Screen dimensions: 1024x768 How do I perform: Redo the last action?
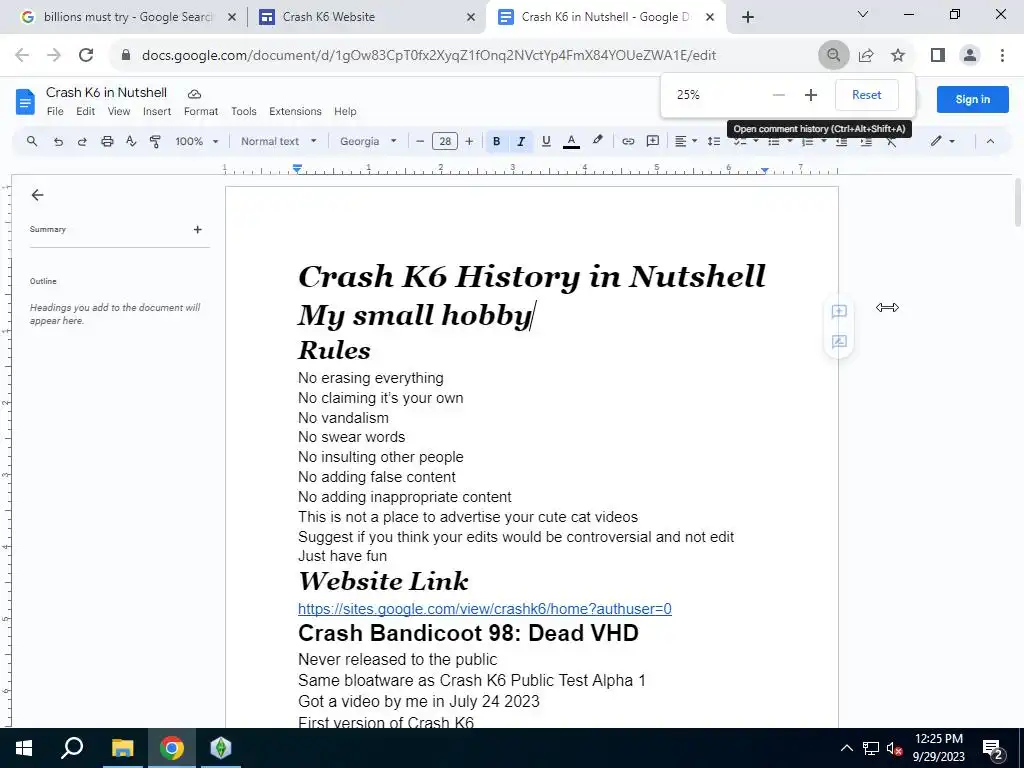82,141
